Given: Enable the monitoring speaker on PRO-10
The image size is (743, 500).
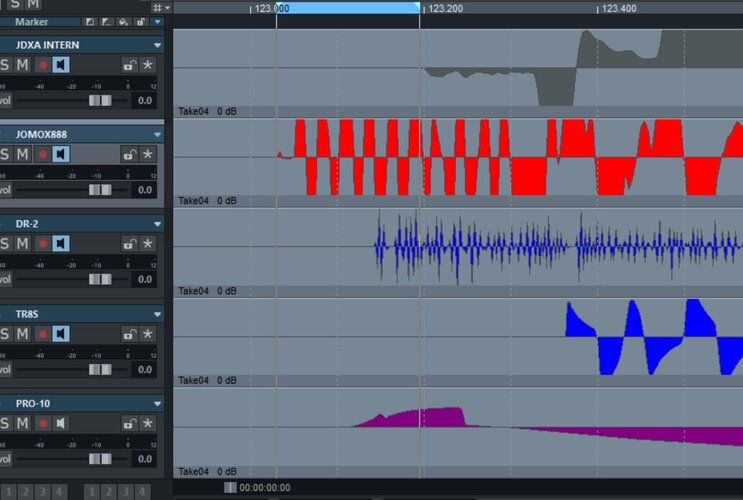Looking at the screenshot, I should [x=61, y=423].
